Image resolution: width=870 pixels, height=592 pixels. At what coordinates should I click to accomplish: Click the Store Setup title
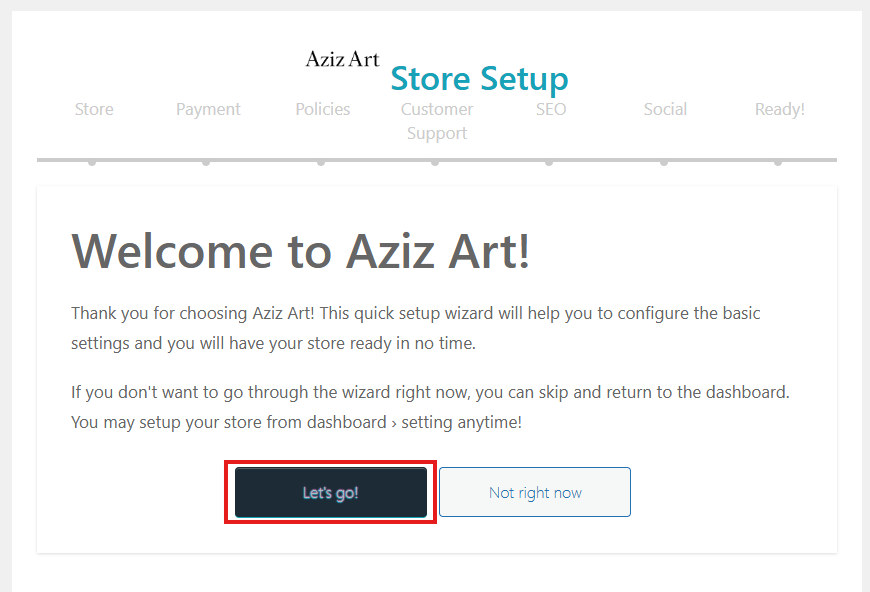coord(479,78)
